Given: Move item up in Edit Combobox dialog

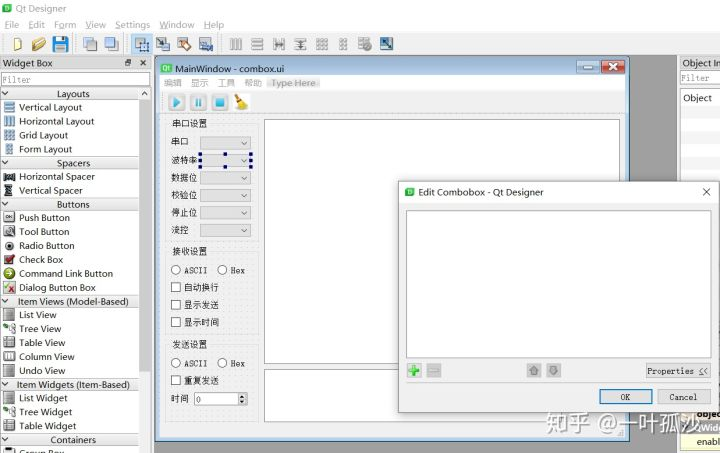Looking at the screenshot, I should coord(534,370).
